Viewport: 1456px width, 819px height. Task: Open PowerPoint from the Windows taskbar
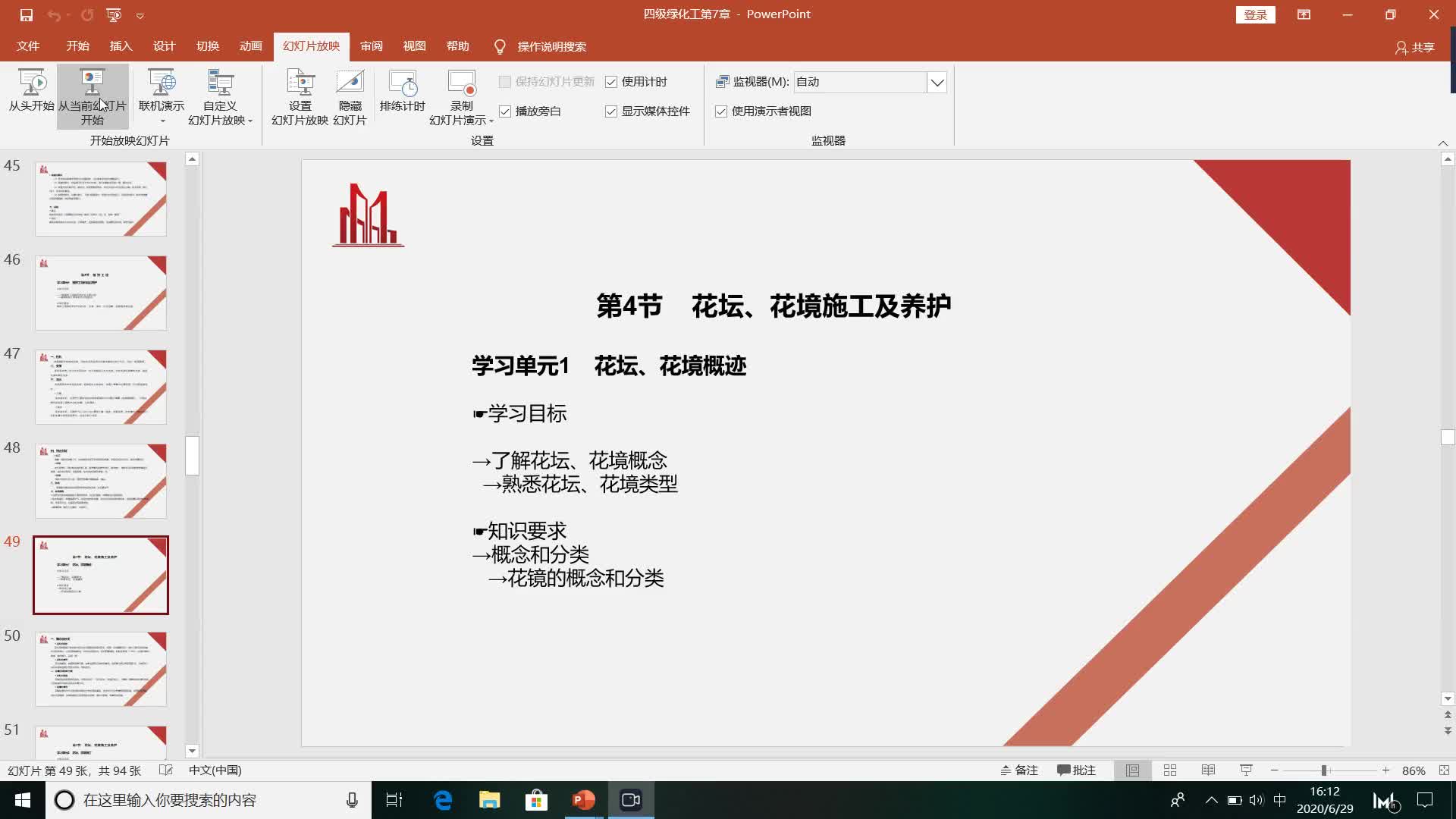pos(583,800)
